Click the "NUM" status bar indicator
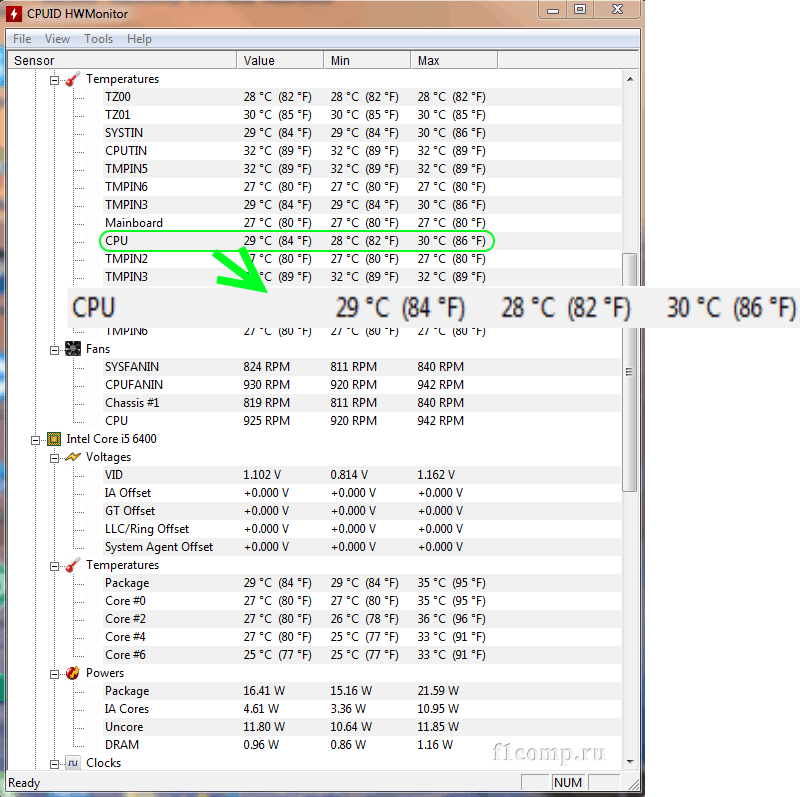The width and height of the screenshot is (800, 797). 568,783
